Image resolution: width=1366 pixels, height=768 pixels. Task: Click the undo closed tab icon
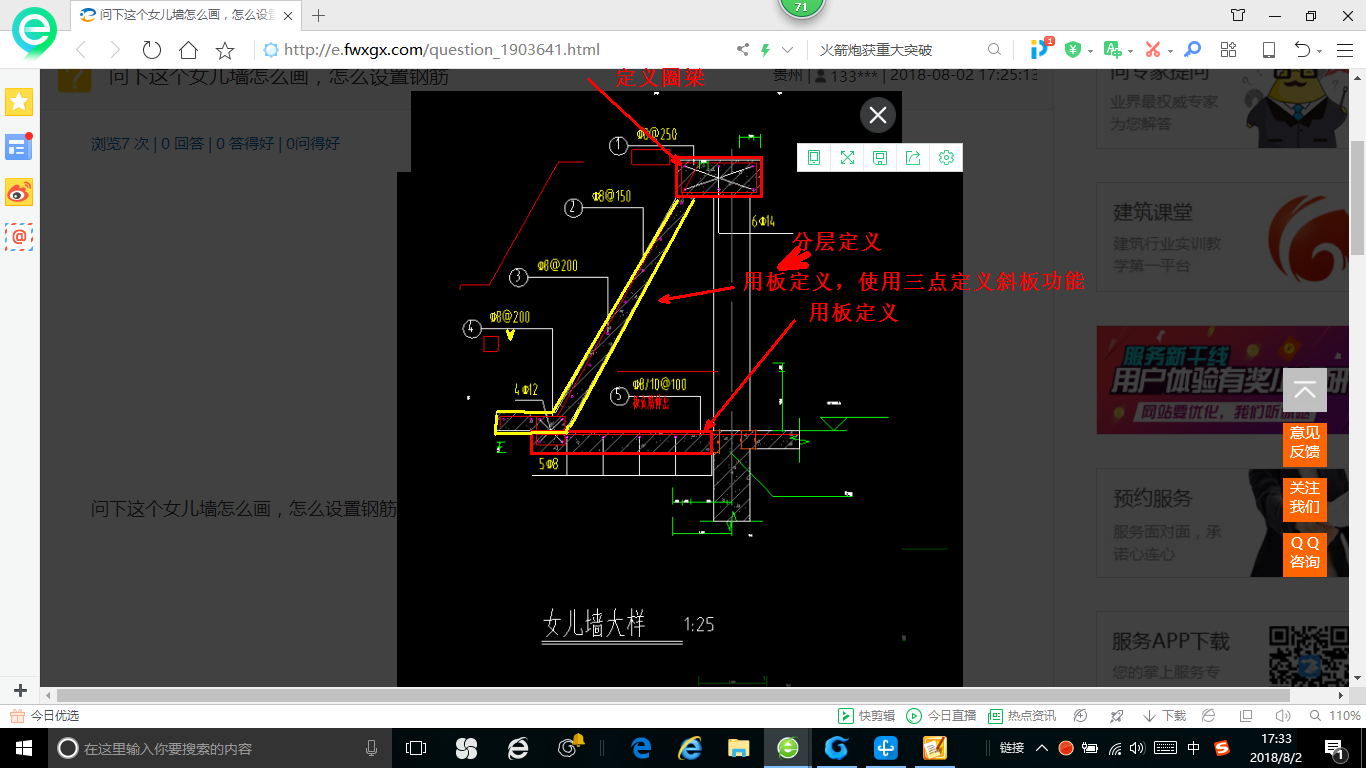click(x=1302, y=50)
